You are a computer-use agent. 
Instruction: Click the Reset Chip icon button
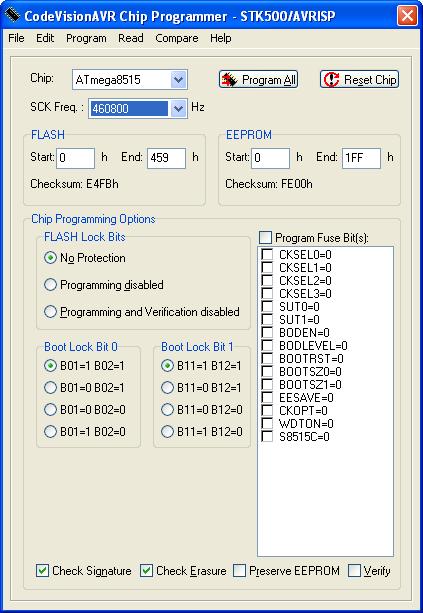tap(359, 79)
